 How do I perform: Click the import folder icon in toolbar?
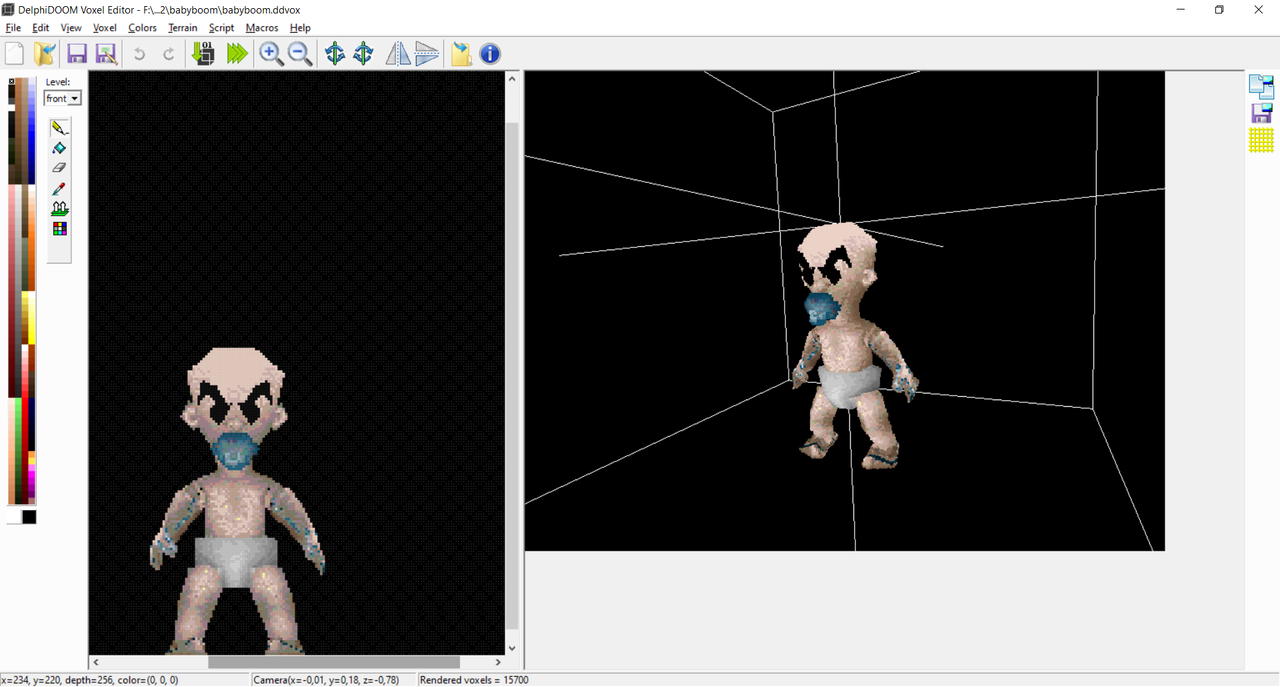click(x=461, y=54)
